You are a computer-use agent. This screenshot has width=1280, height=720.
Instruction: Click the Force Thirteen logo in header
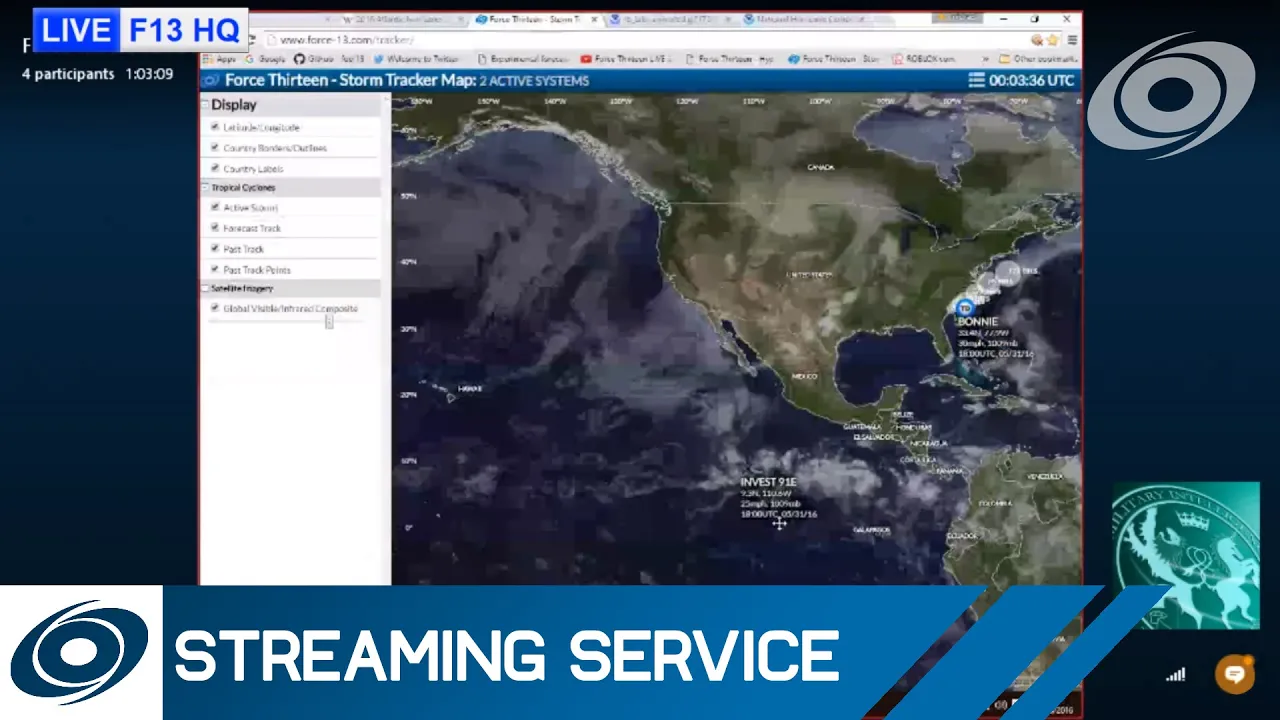point(211,81)
